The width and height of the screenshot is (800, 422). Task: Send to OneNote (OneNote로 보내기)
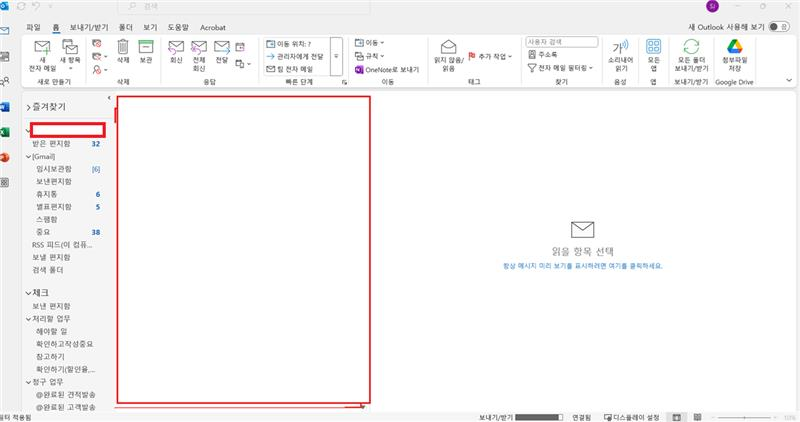(387, 69)
